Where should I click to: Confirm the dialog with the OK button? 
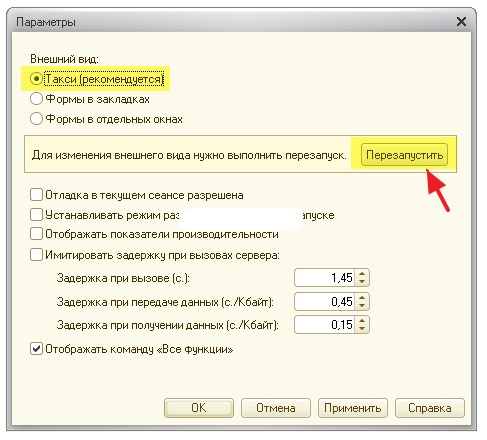(199, 408)
